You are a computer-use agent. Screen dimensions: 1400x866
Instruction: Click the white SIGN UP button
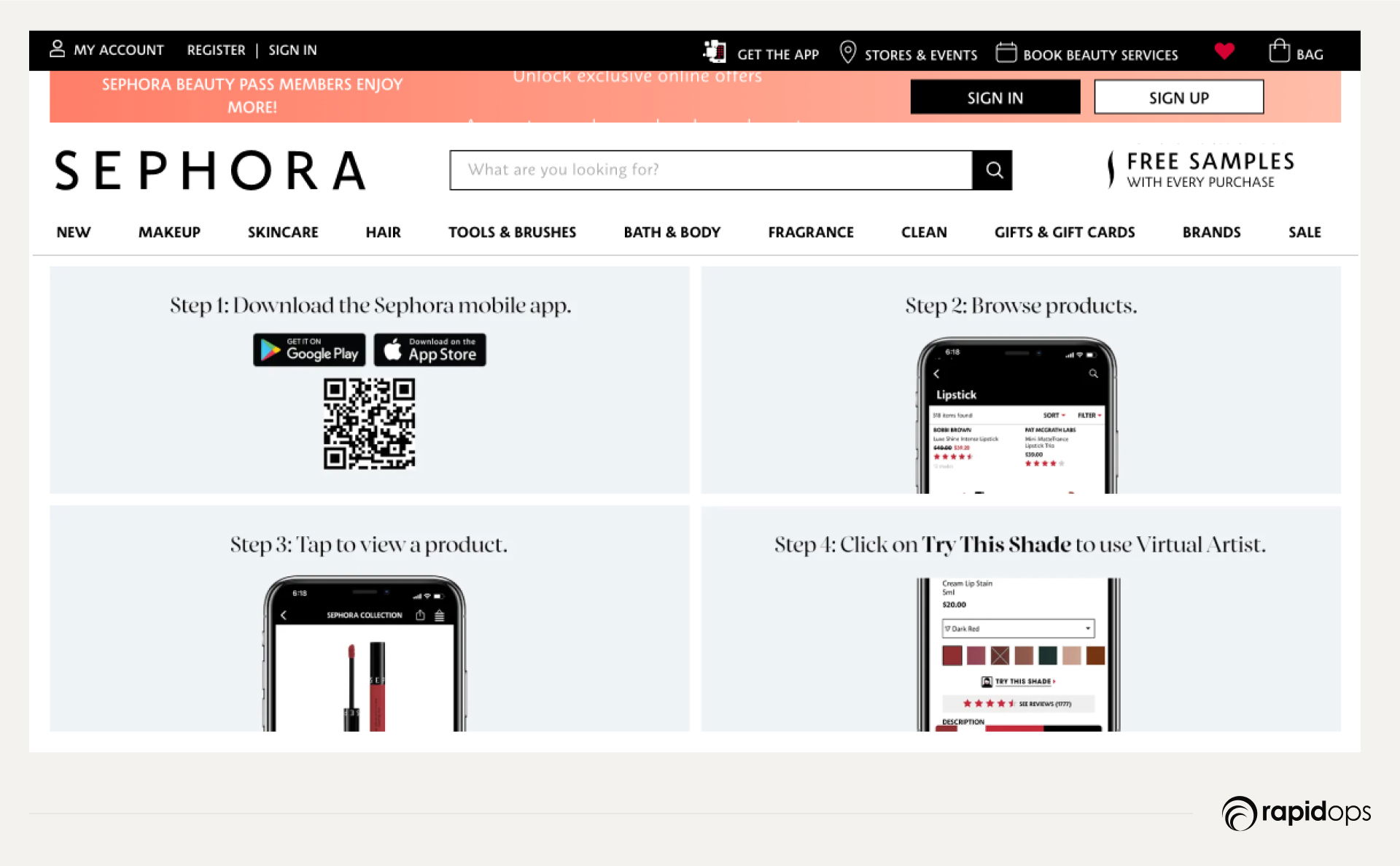click(x=1178, y=98)
